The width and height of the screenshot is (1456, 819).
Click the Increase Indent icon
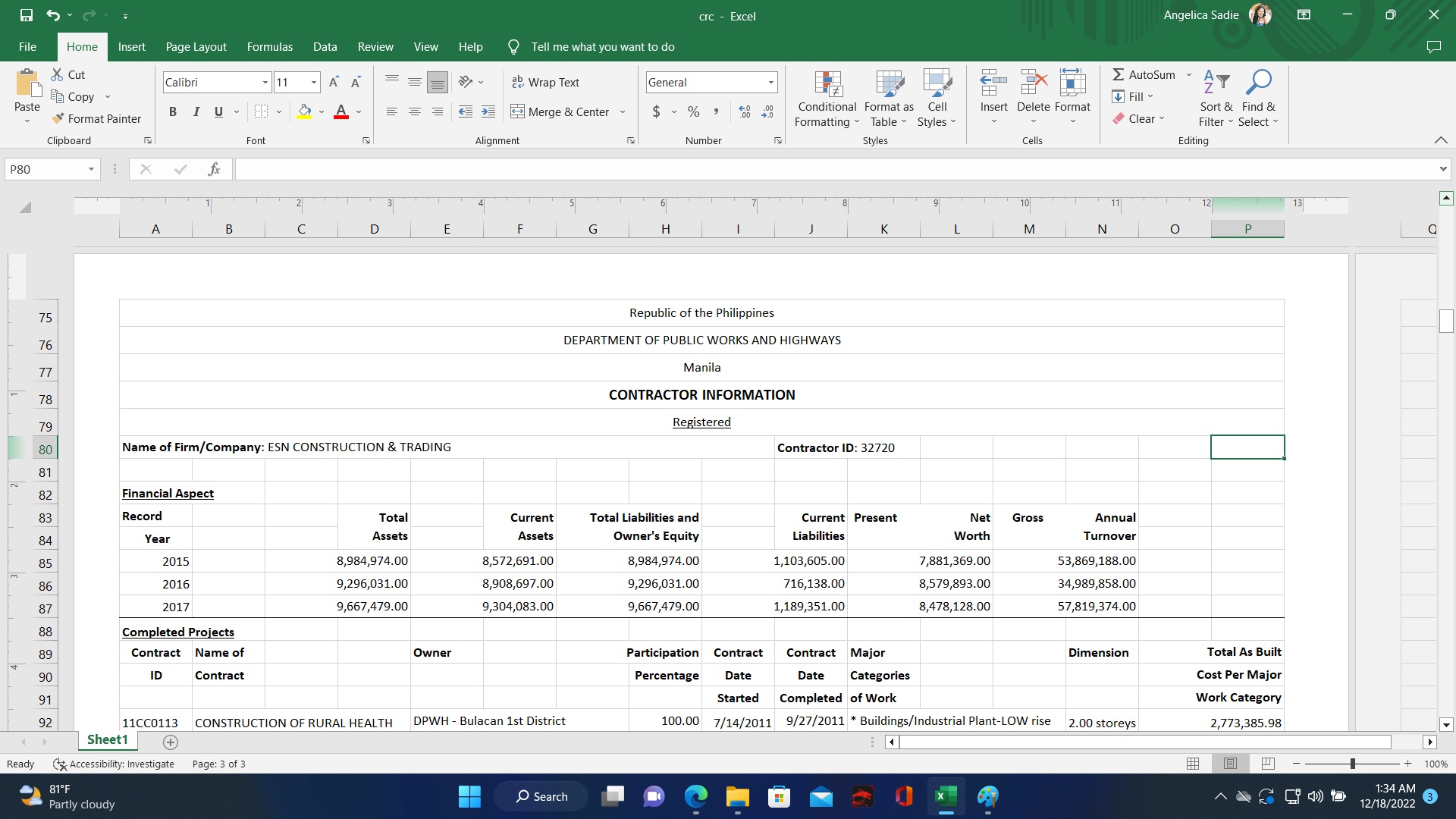click(x=488, y=111)
